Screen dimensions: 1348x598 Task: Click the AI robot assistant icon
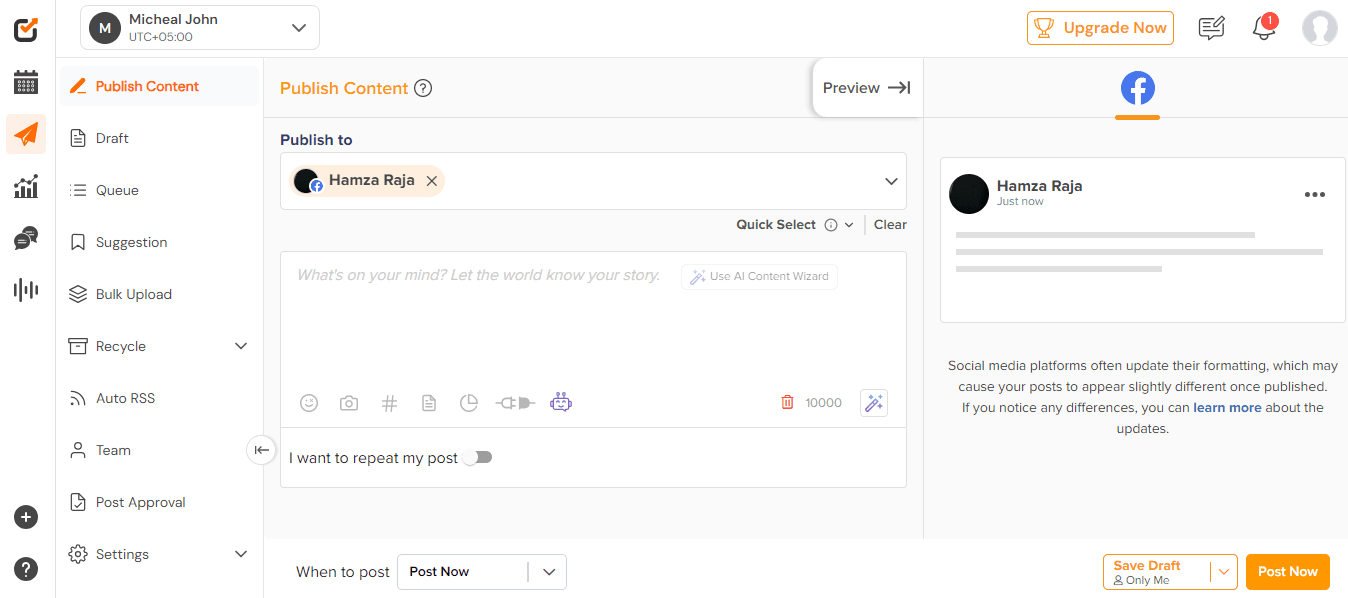[561, 403]
